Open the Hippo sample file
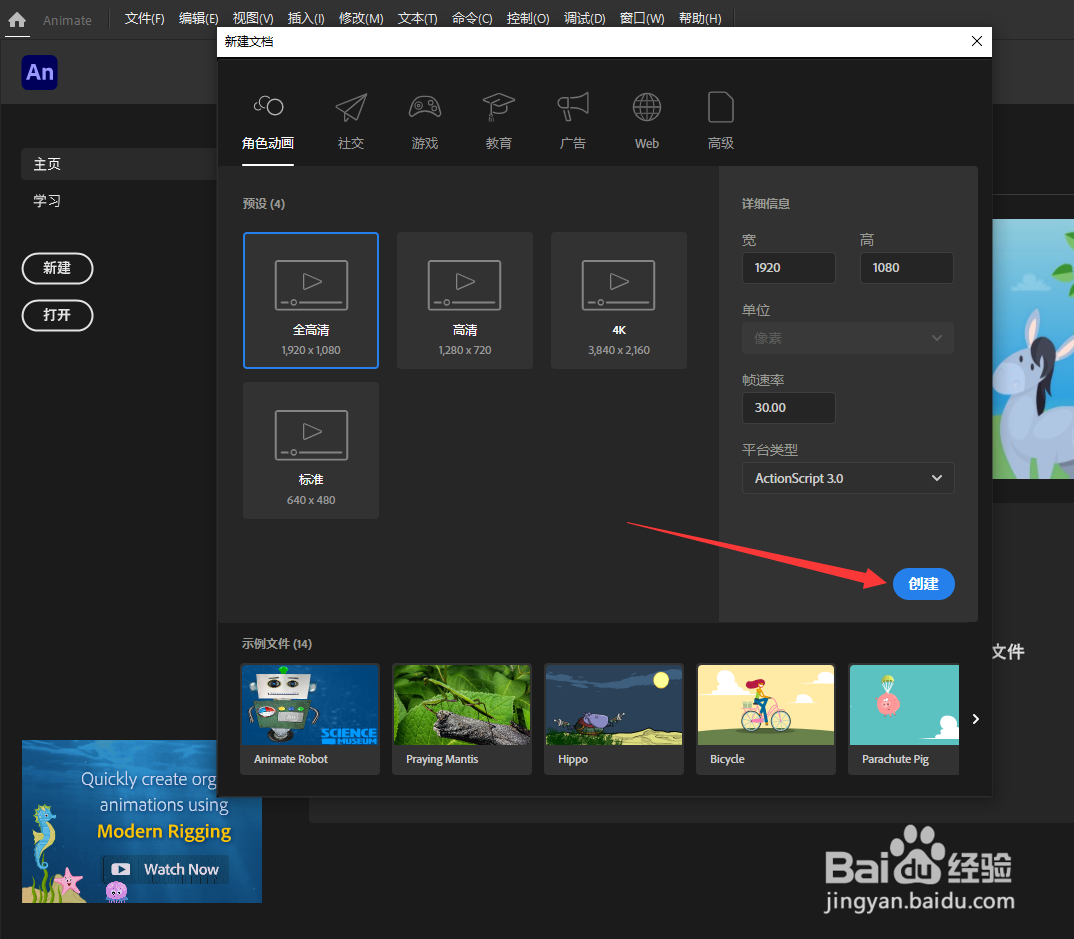Screen dimensions: 1074x939 [614, 719]
